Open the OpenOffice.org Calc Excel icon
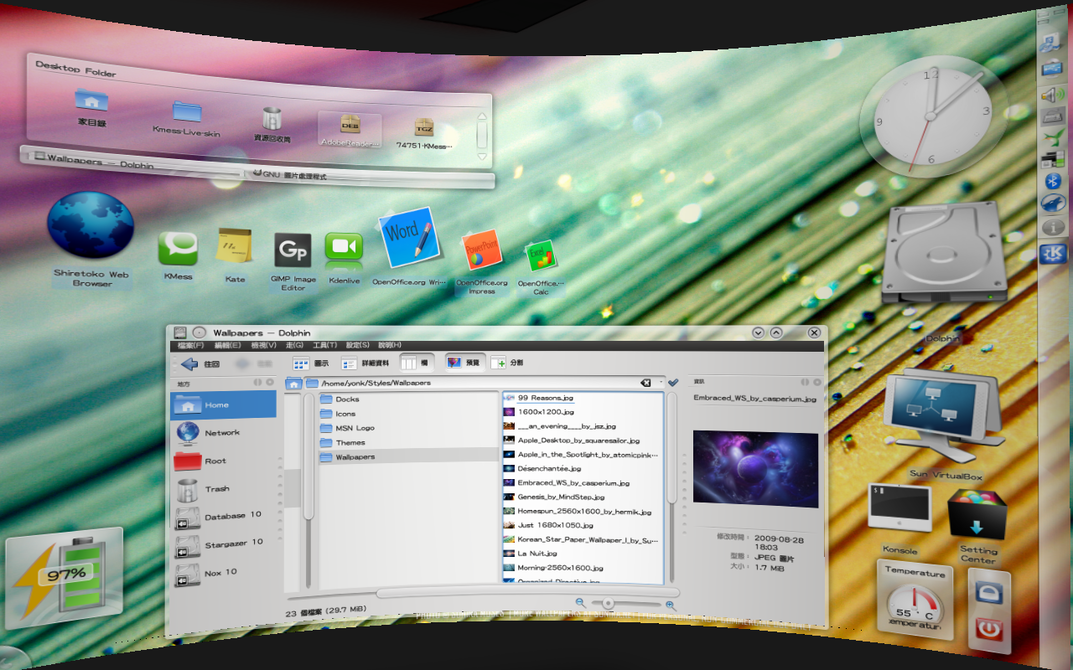This screenshot has width=1073, height=670. tap(540, 257)
